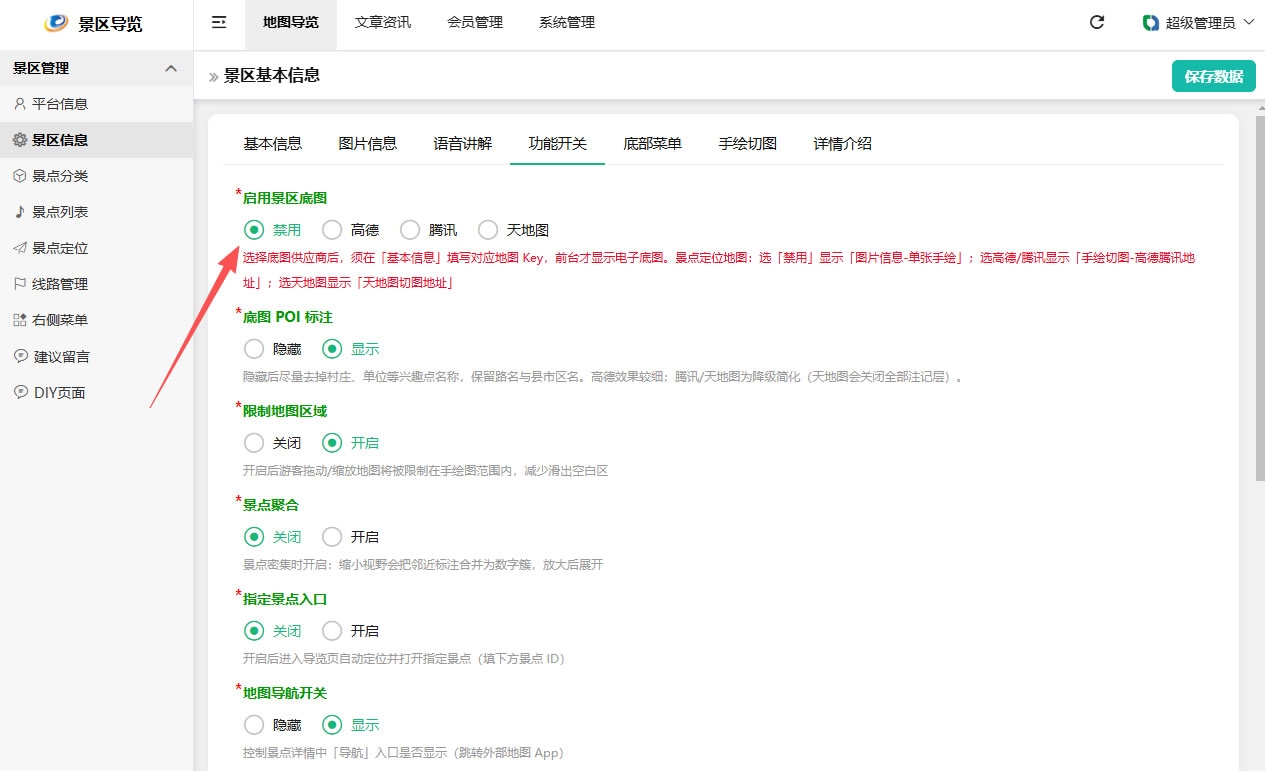1265x772 pixels.
Task: Set 景点聚合 to 关闭
Action: coord(254,537)
